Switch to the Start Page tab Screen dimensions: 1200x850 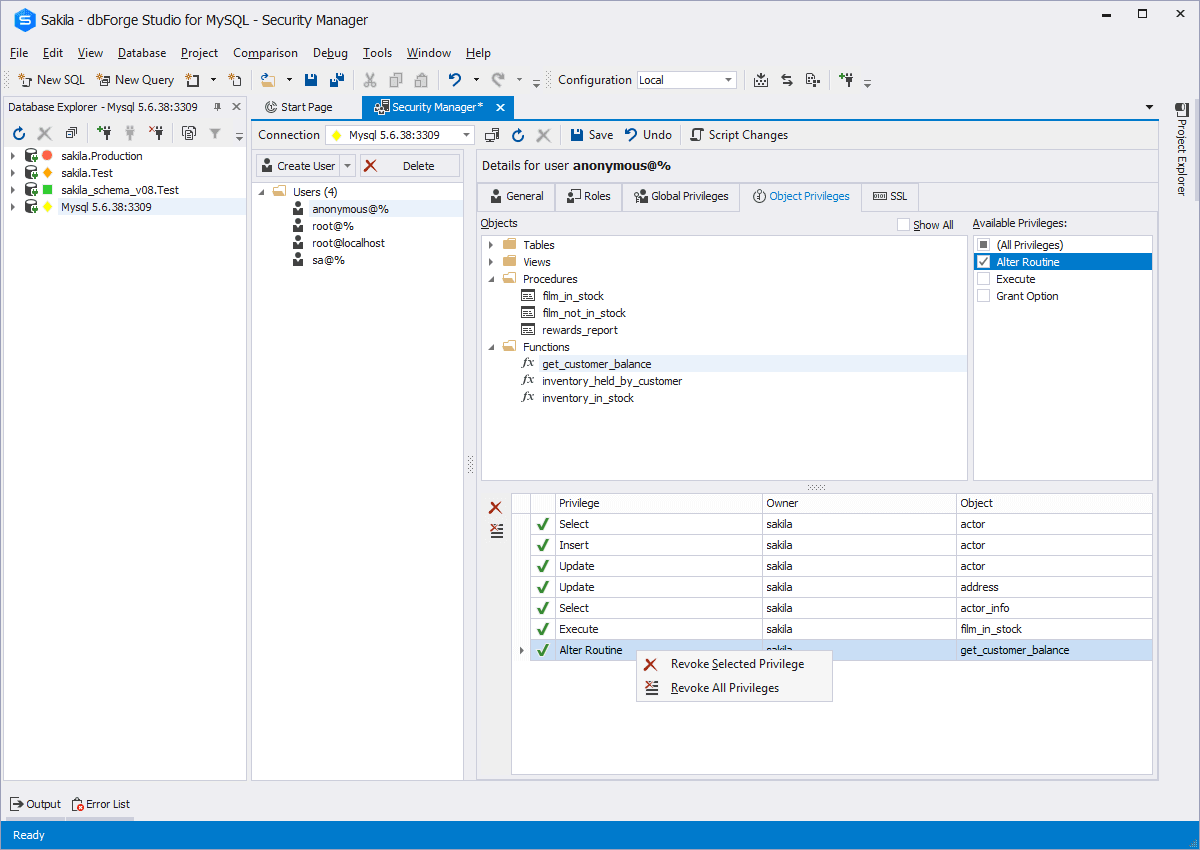pyautogui.click(x=298, y=107)
